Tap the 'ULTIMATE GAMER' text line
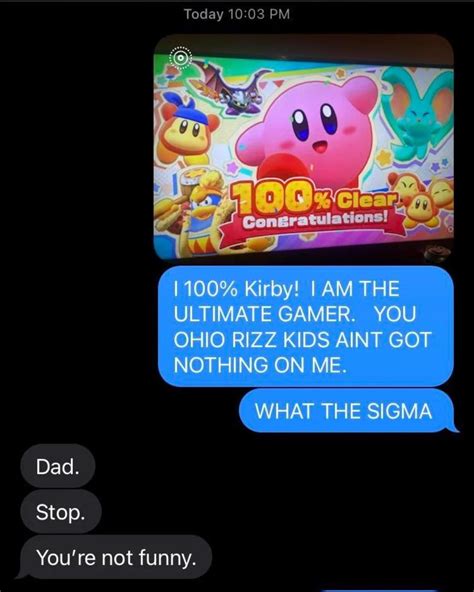The image size is (474, 592). pos(264,314)
